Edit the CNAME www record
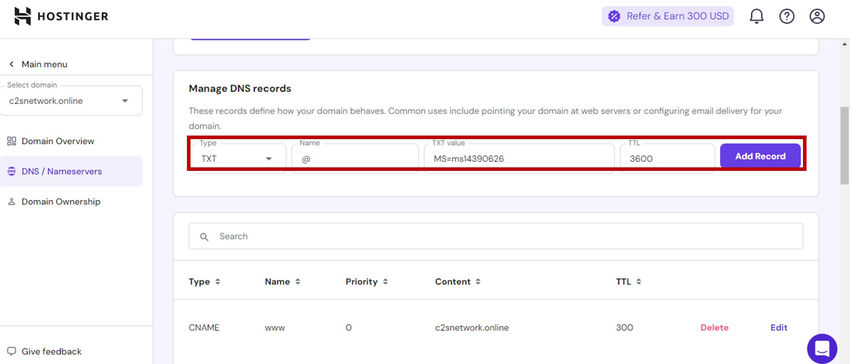 778,328
